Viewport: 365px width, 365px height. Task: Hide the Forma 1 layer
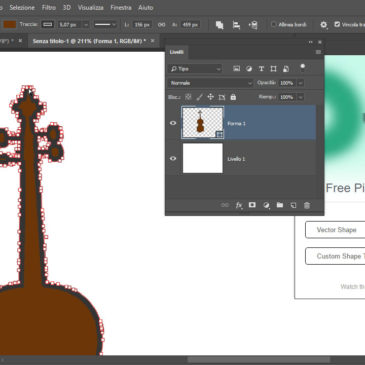[173, 123]
